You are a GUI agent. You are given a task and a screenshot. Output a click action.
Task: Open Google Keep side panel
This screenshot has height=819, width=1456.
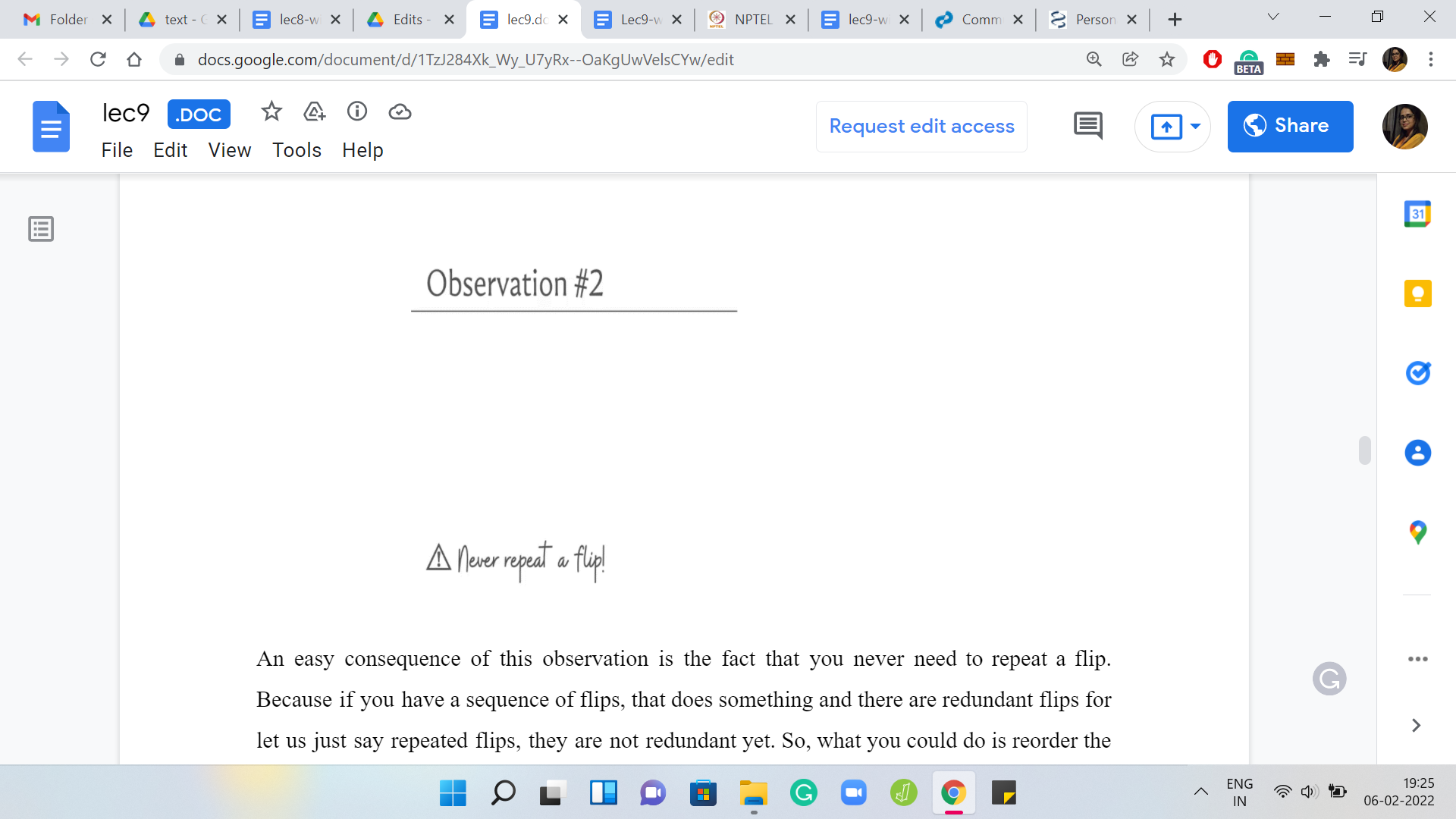1417,293
